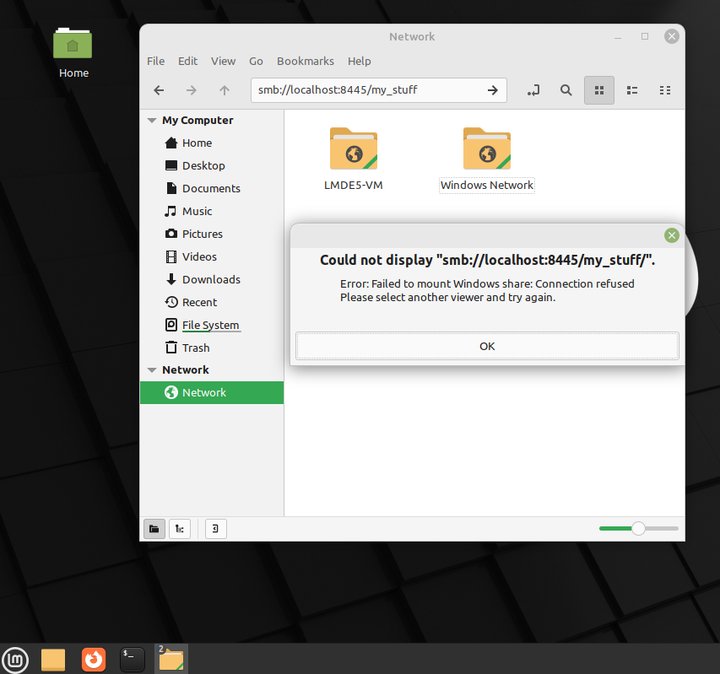Minimize the Network window

pos(618,37)
